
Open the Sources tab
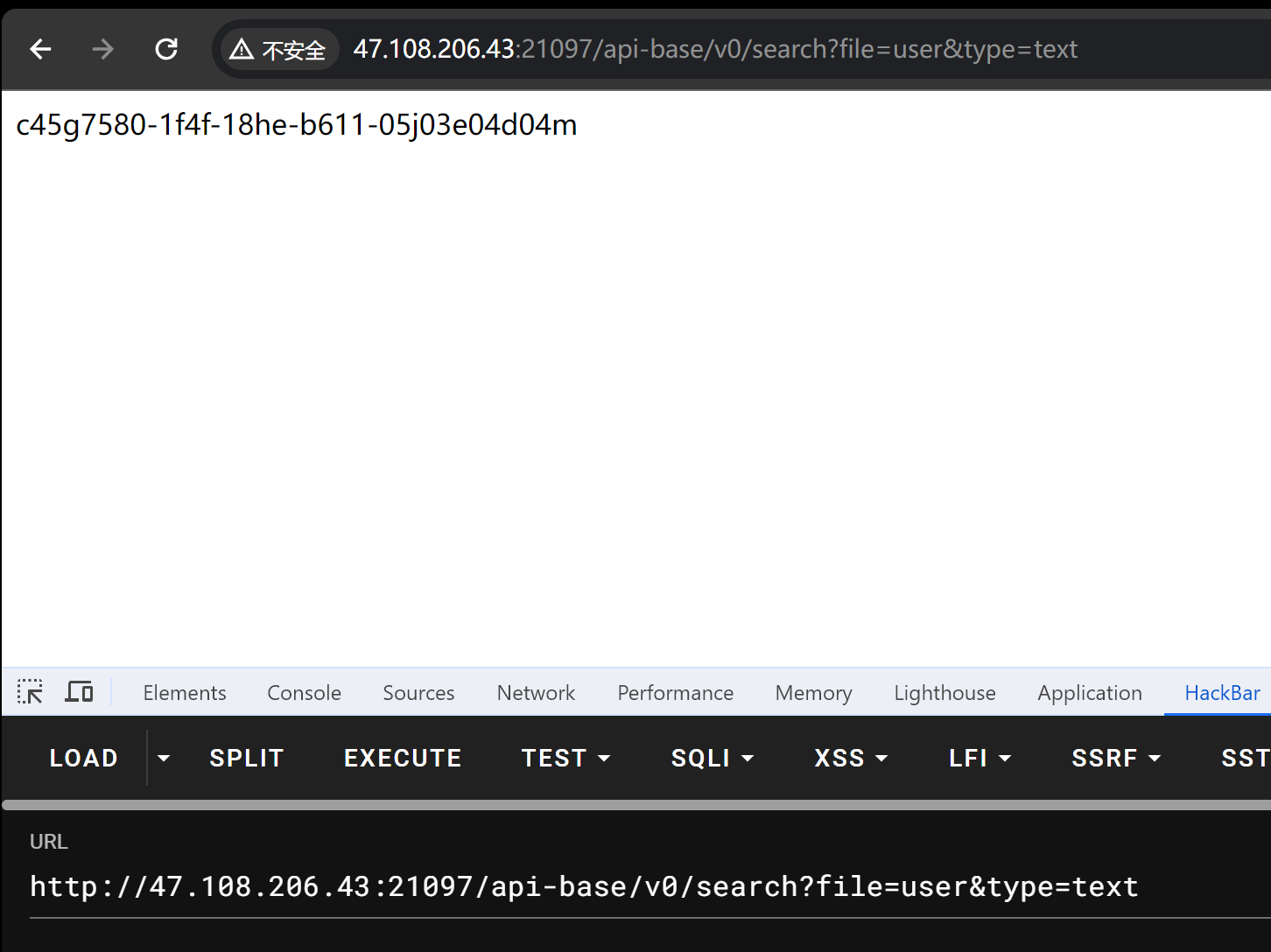[418, 693]
